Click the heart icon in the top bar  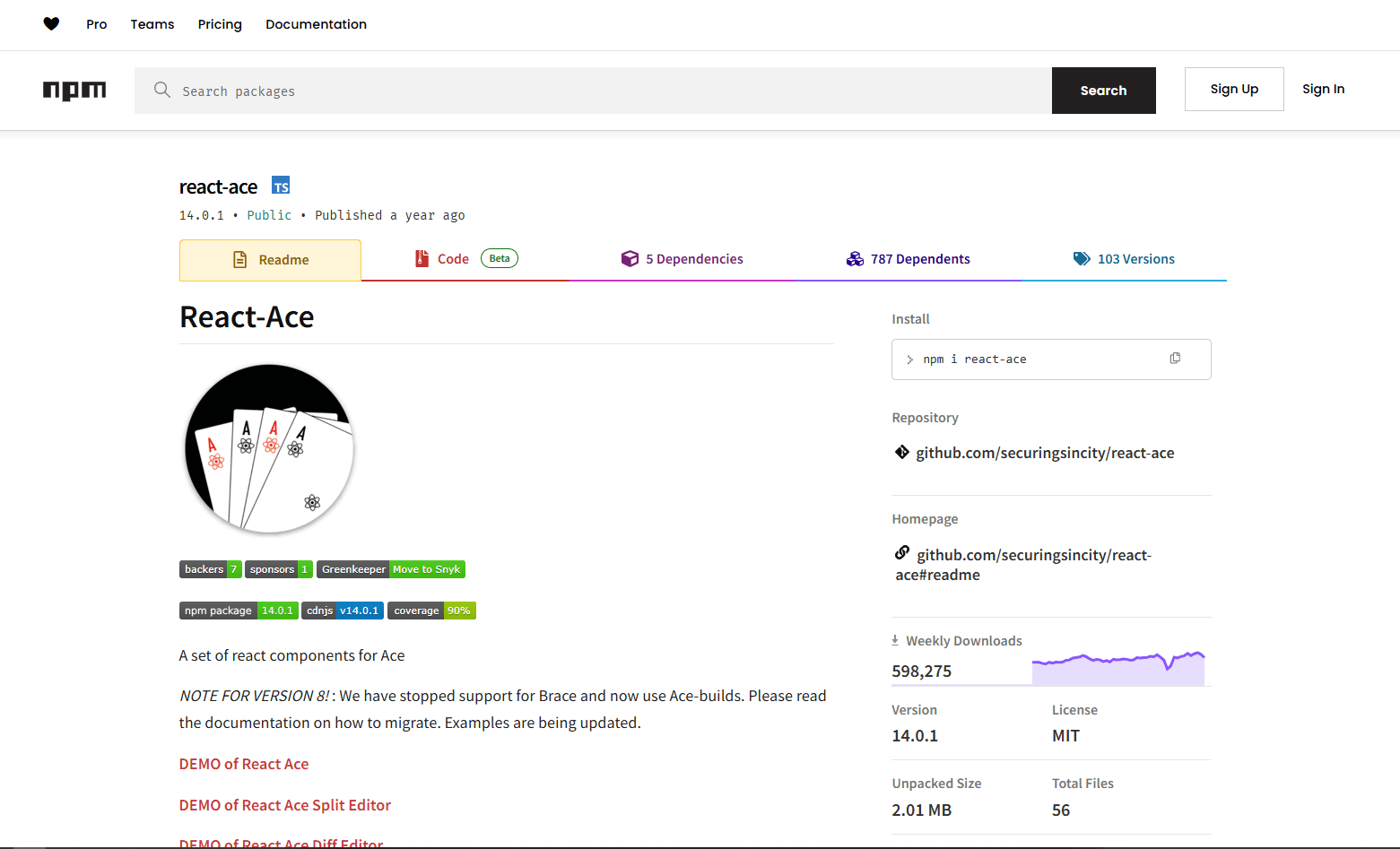(x=51, y=23)
